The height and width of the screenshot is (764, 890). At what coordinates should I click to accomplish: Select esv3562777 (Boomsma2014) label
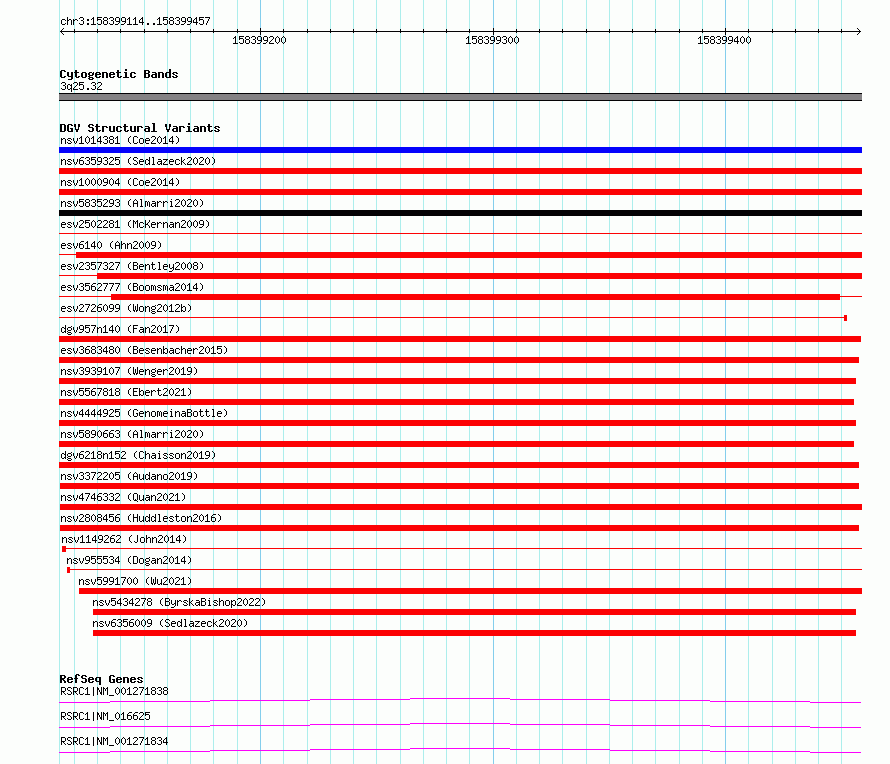(x=132, y=287)
